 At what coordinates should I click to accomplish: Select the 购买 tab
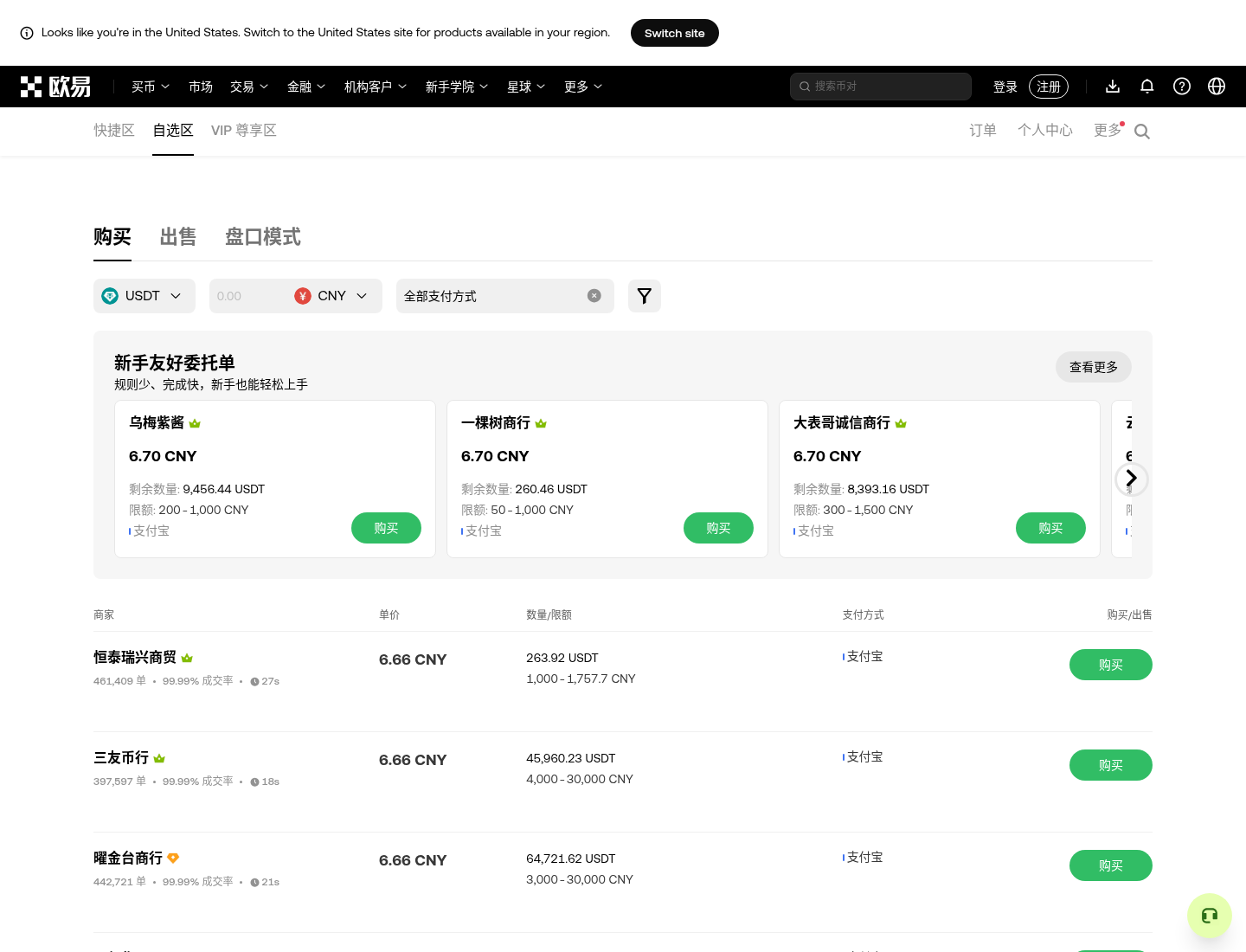pos(112,237)
